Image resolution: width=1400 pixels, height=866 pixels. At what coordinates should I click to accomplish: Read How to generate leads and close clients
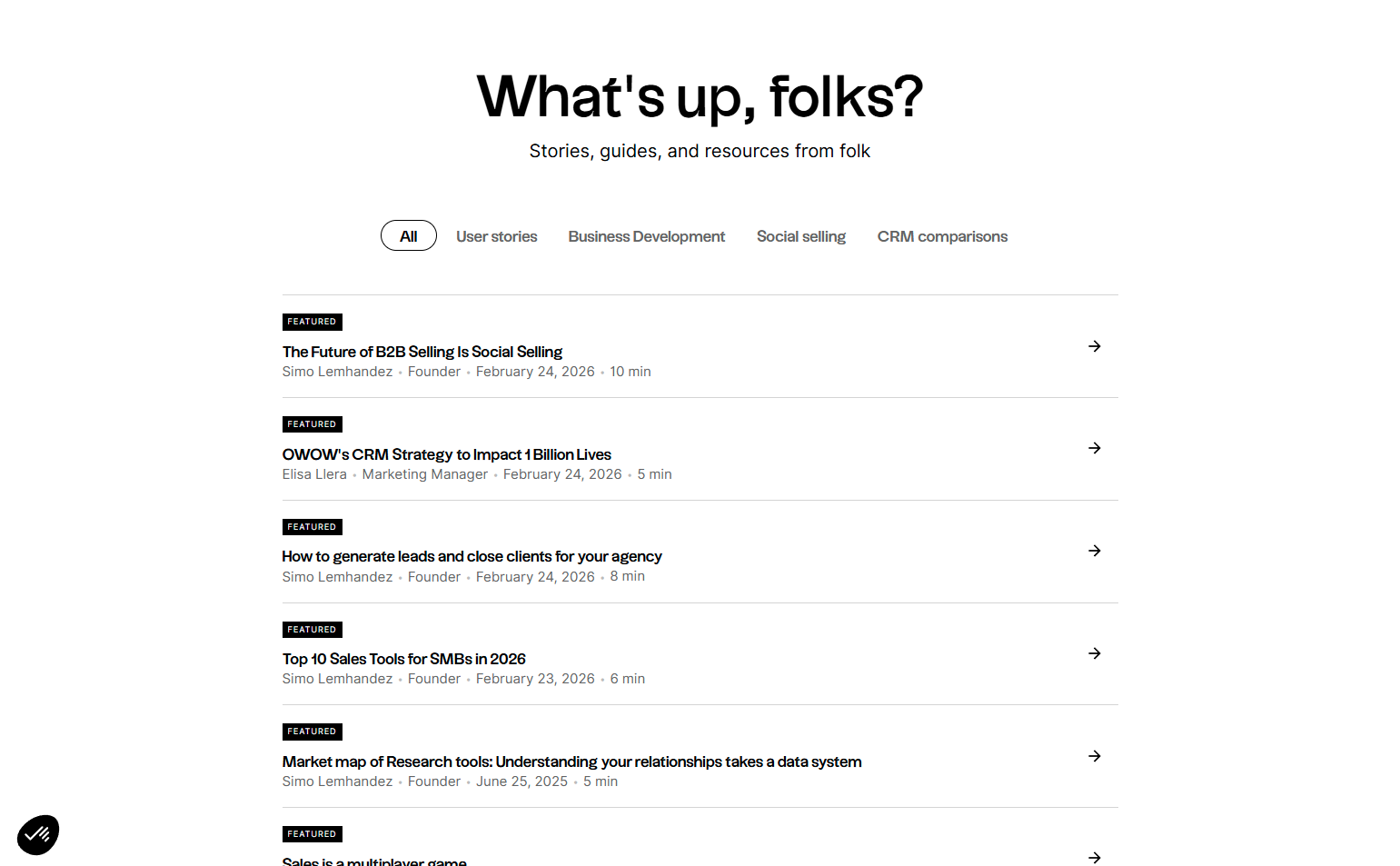[x=472, y=556]
